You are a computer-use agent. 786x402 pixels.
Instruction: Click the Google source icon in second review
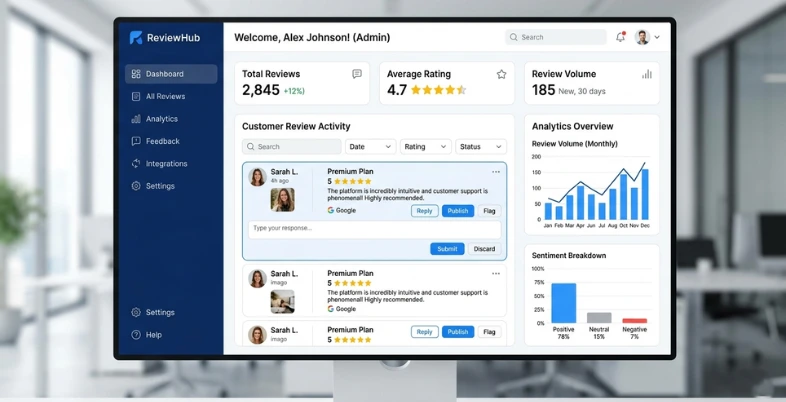pyautogui.click(x=331, y=309)
